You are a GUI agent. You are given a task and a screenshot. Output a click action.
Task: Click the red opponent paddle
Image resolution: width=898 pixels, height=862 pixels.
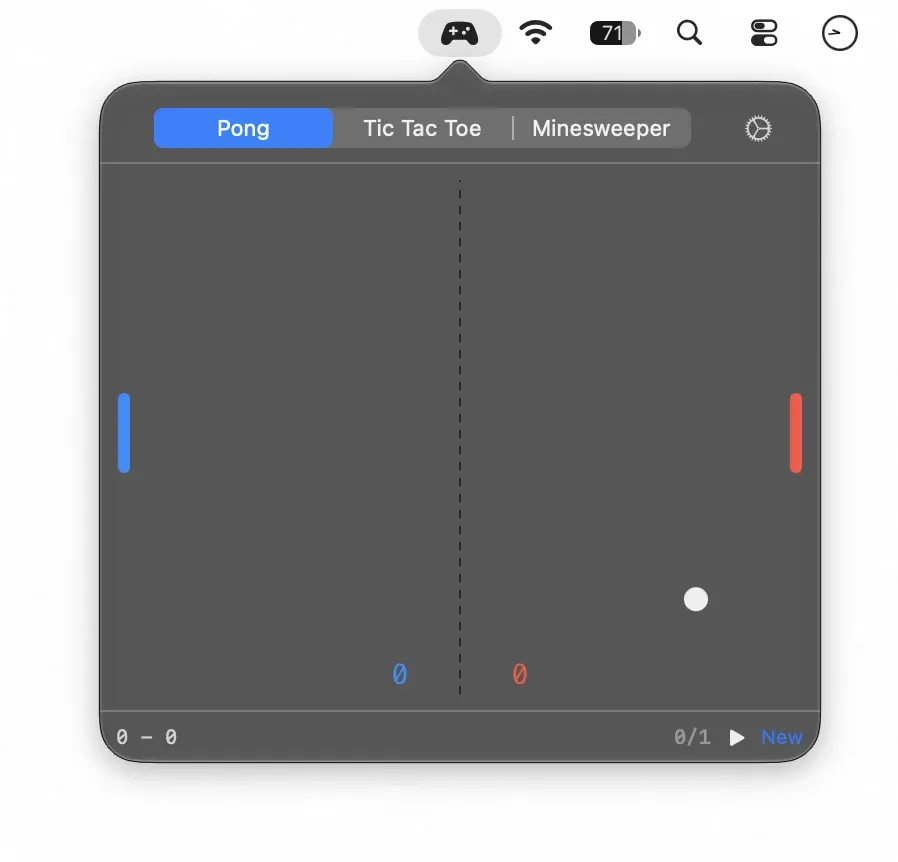(795, 432)
